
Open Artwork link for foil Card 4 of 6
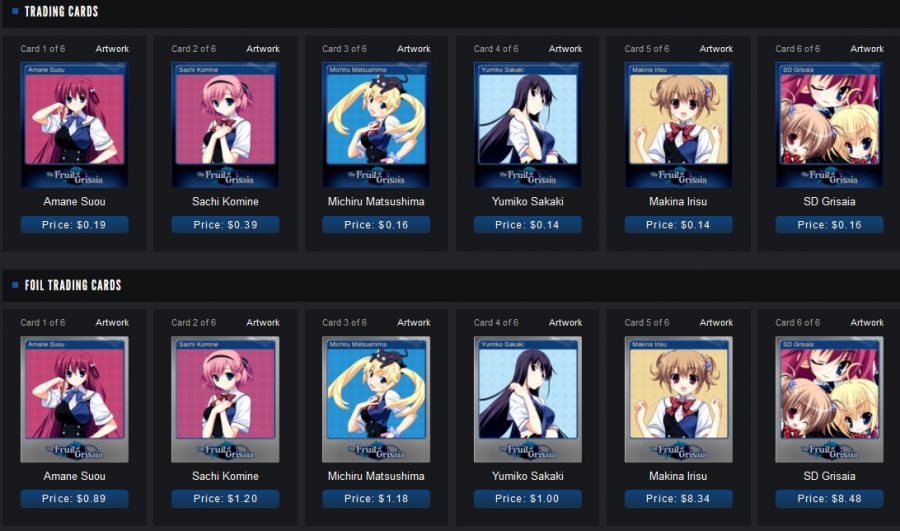click(565, 323)
